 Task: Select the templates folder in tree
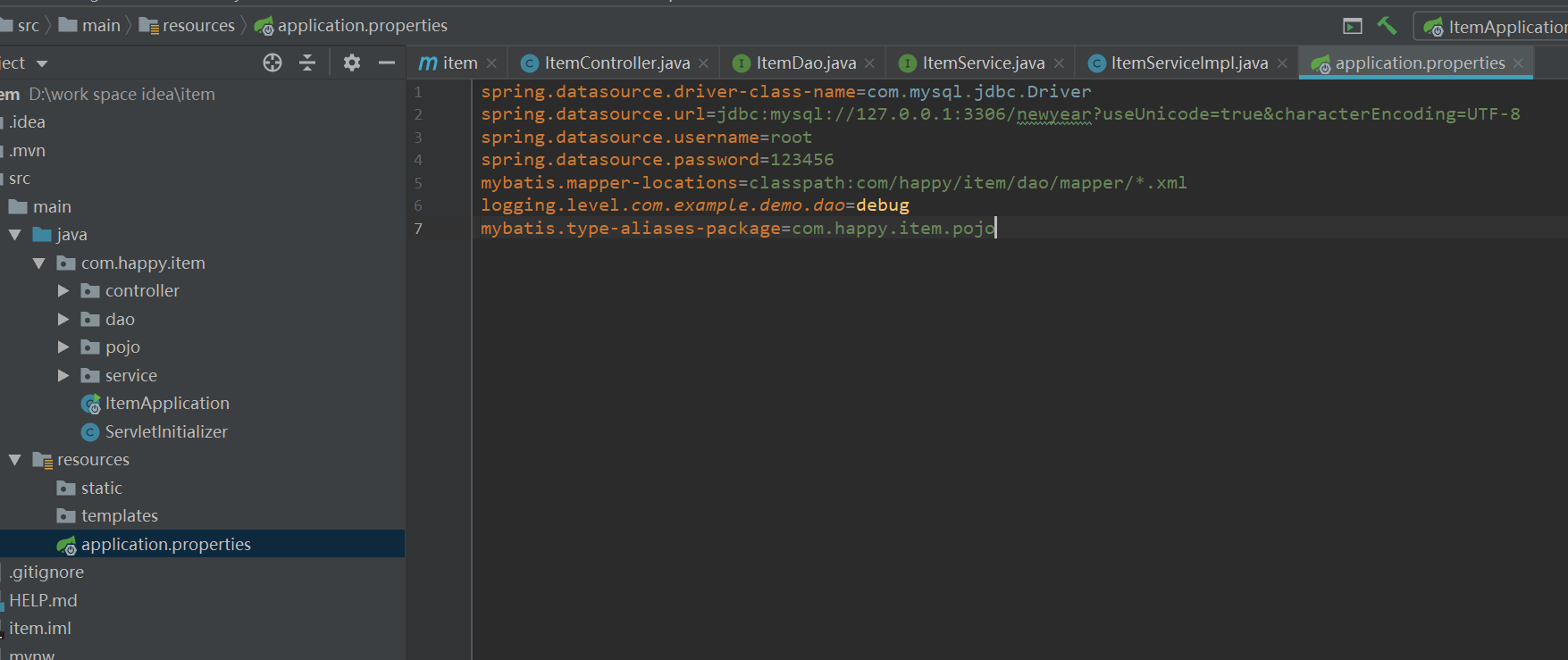click(x=119, y=516)
